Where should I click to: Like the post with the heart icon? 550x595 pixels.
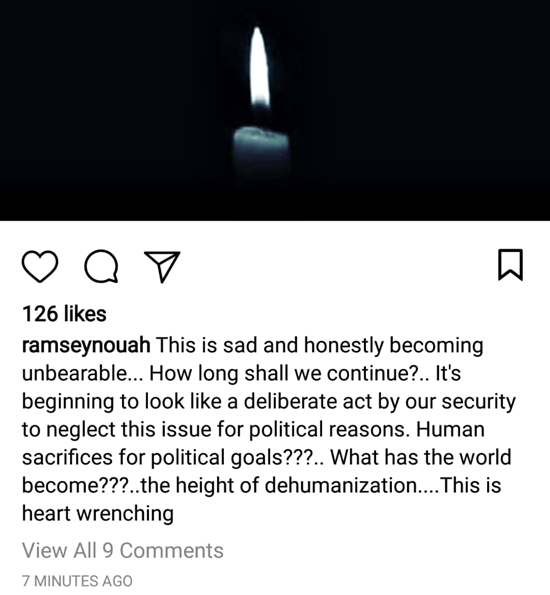40,266
